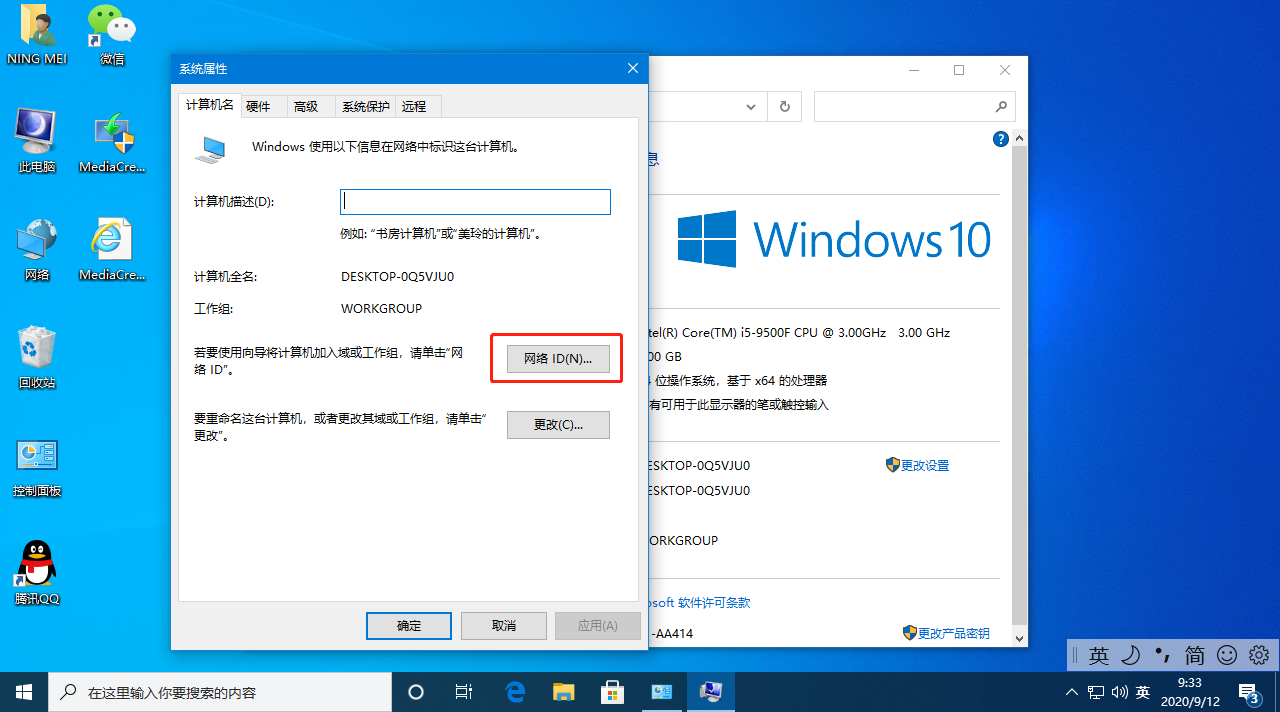The height and width of the screenshot is (712, 1280).
Task: Click the 更改设置 link
Action: pyautogui.click(x=923, y=464)
